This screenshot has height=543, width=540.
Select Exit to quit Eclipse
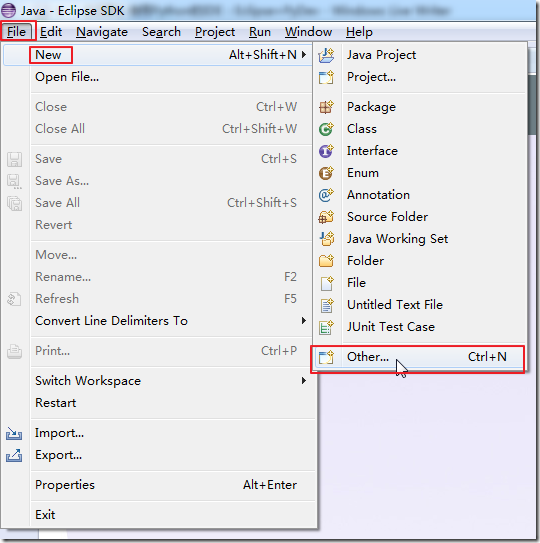[158, 515]
